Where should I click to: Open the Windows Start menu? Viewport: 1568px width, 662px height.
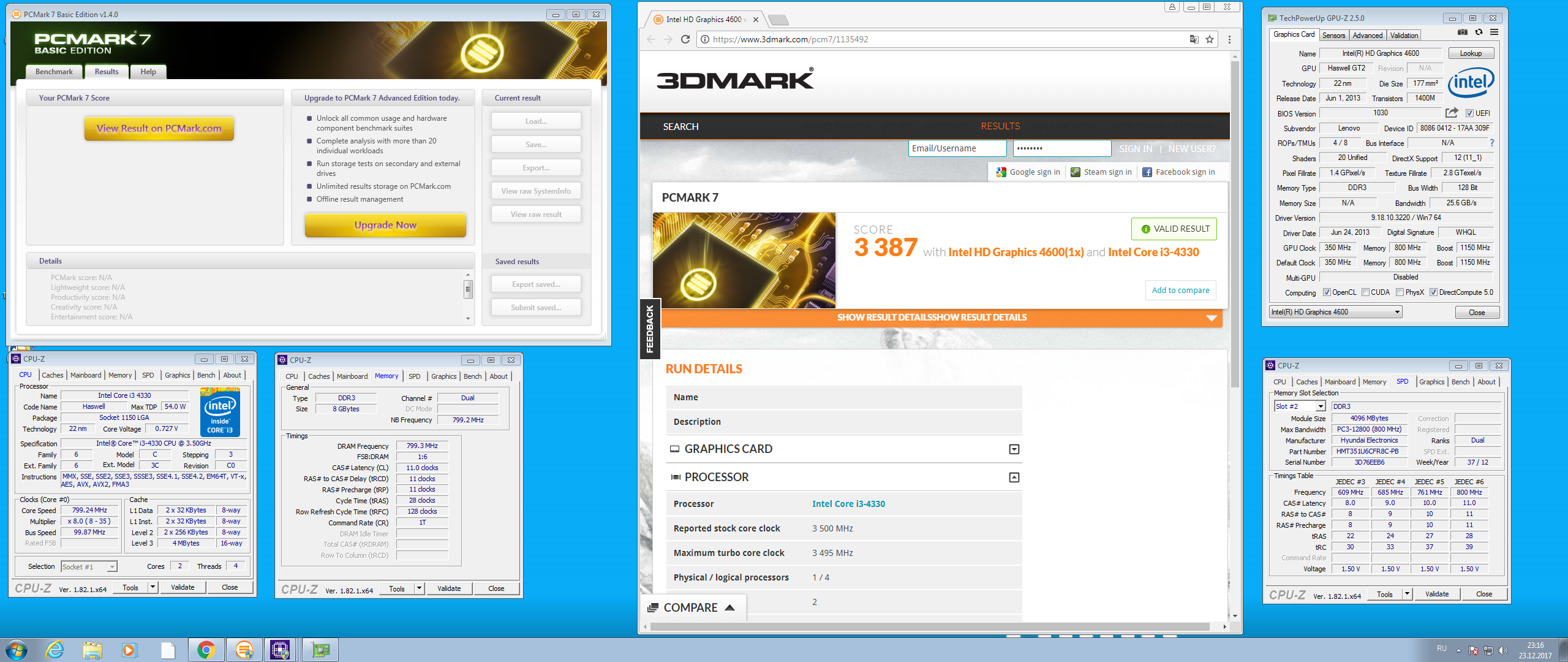(x=17, y=650)
